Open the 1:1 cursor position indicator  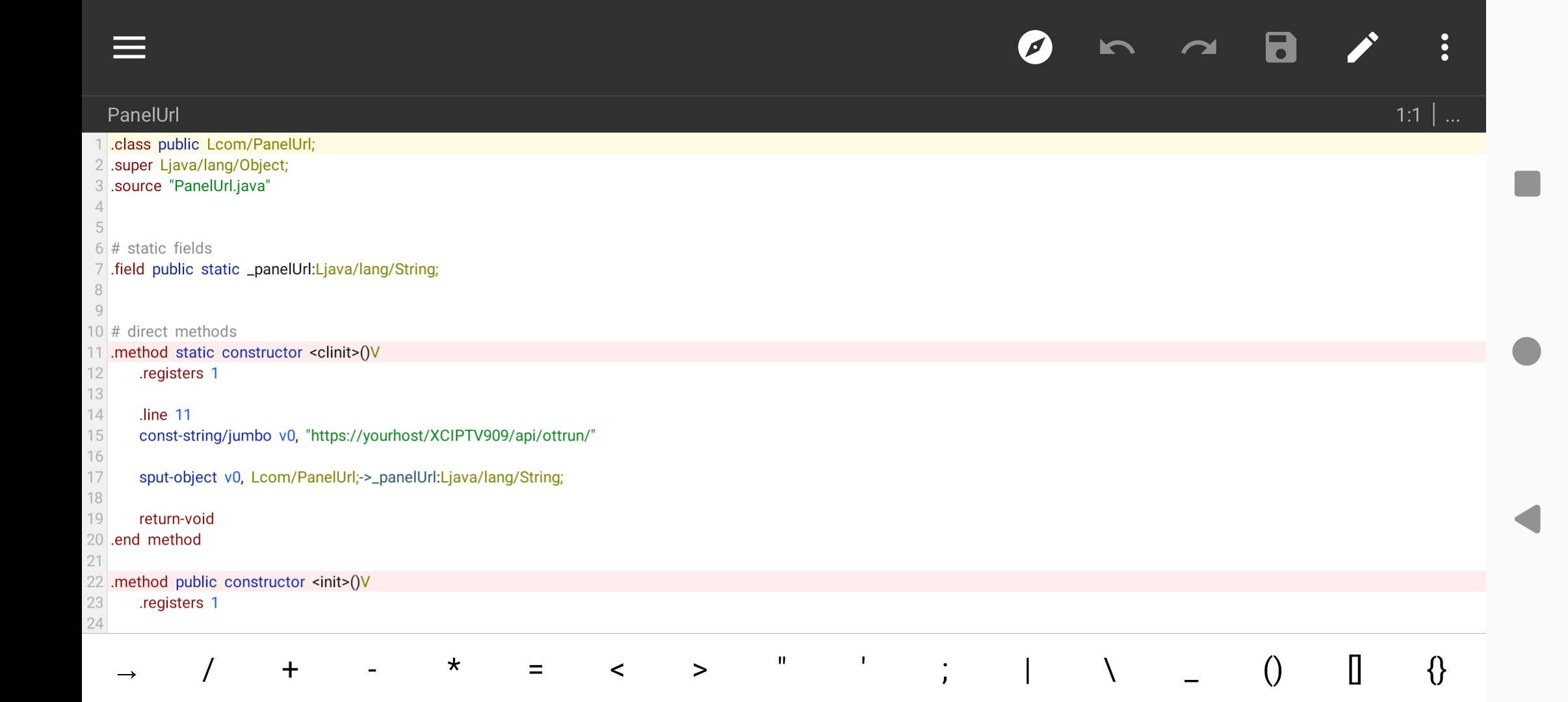(1408, 115)
